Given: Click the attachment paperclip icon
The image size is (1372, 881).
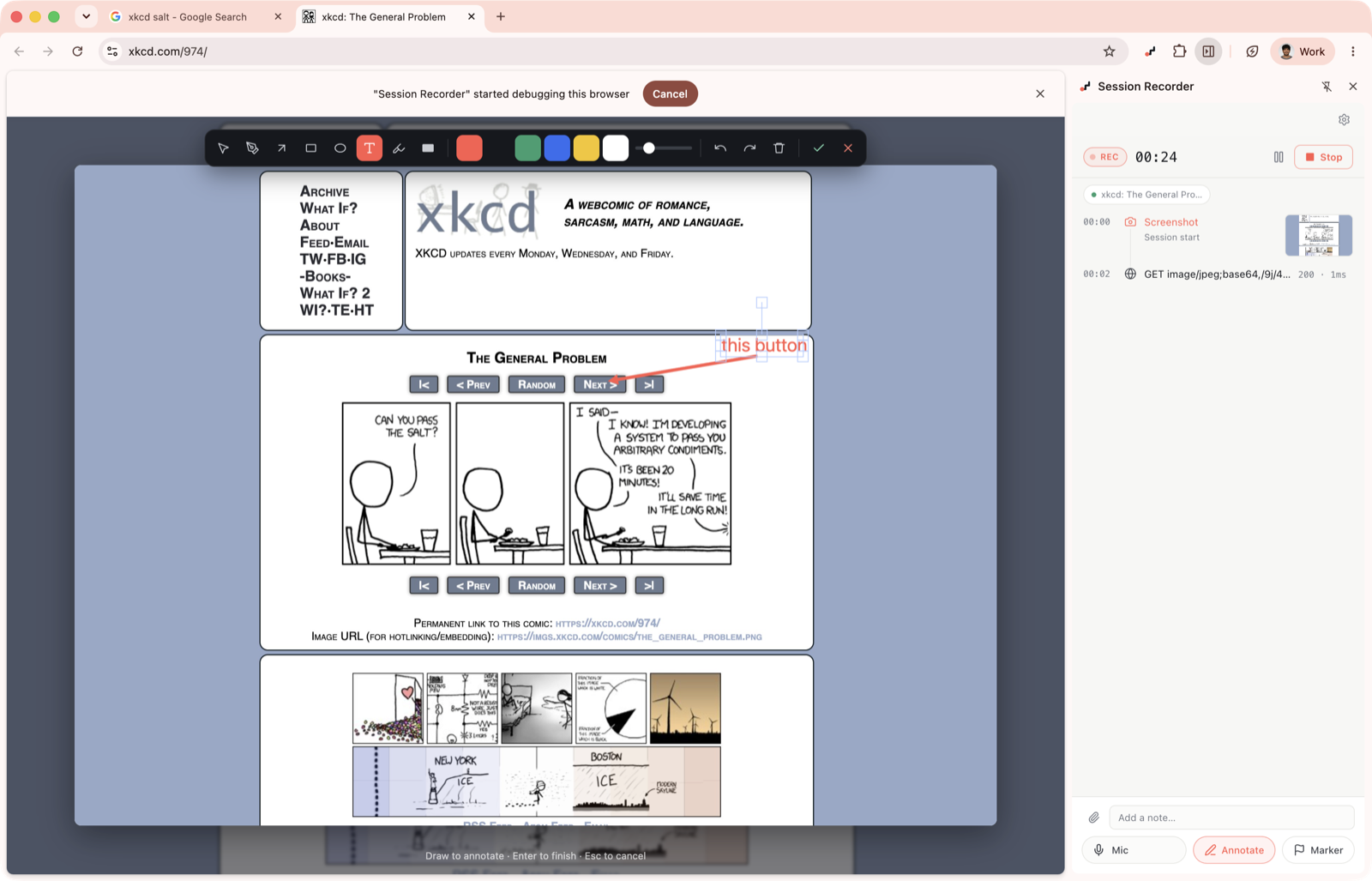Looking at the screenshot, I should [1094, 818].
